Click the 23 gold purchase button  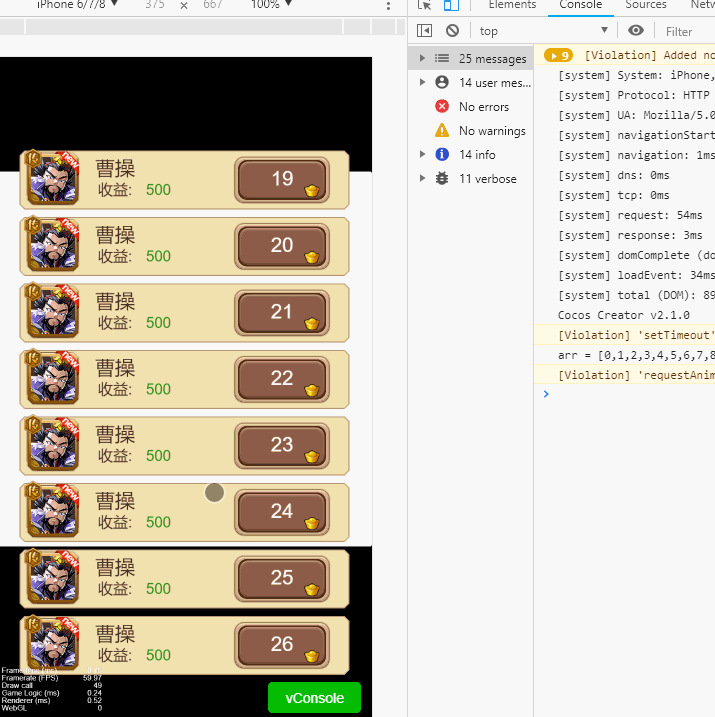[x=282, y=446]
